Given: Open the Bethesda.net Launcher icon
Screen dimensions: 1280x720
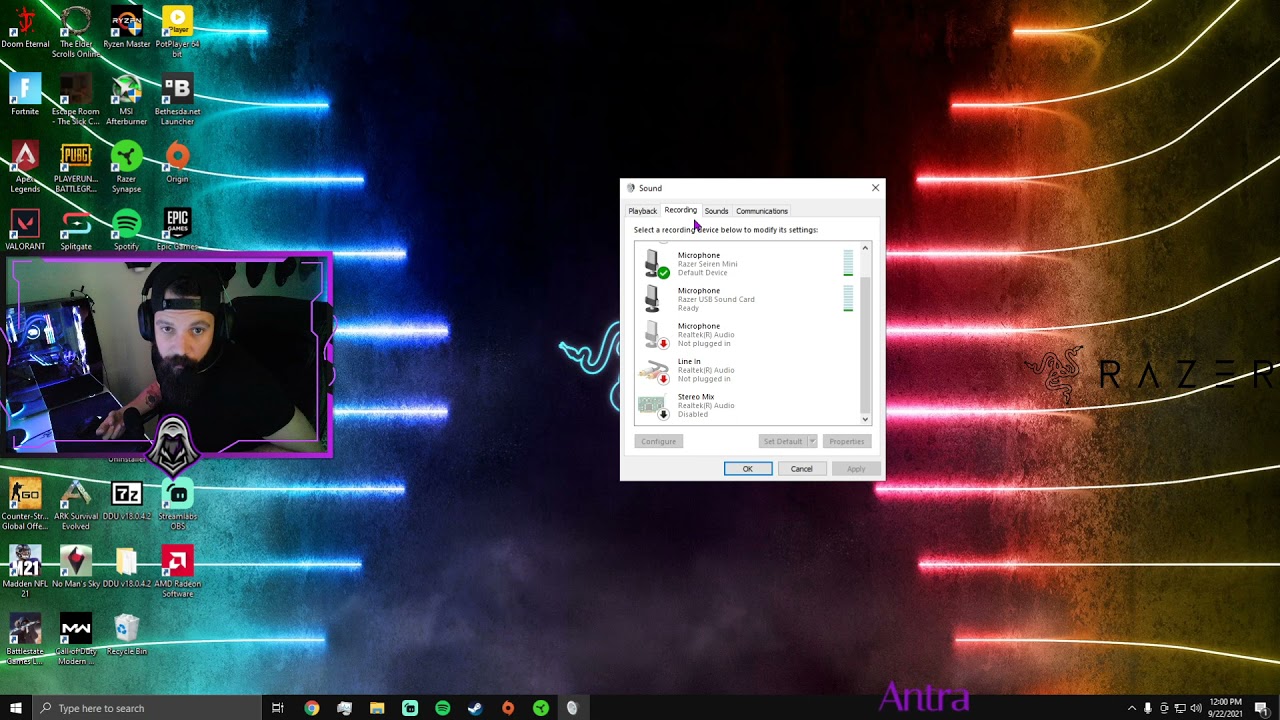Looking at the screenshot, I should click(x=177, y=100).
